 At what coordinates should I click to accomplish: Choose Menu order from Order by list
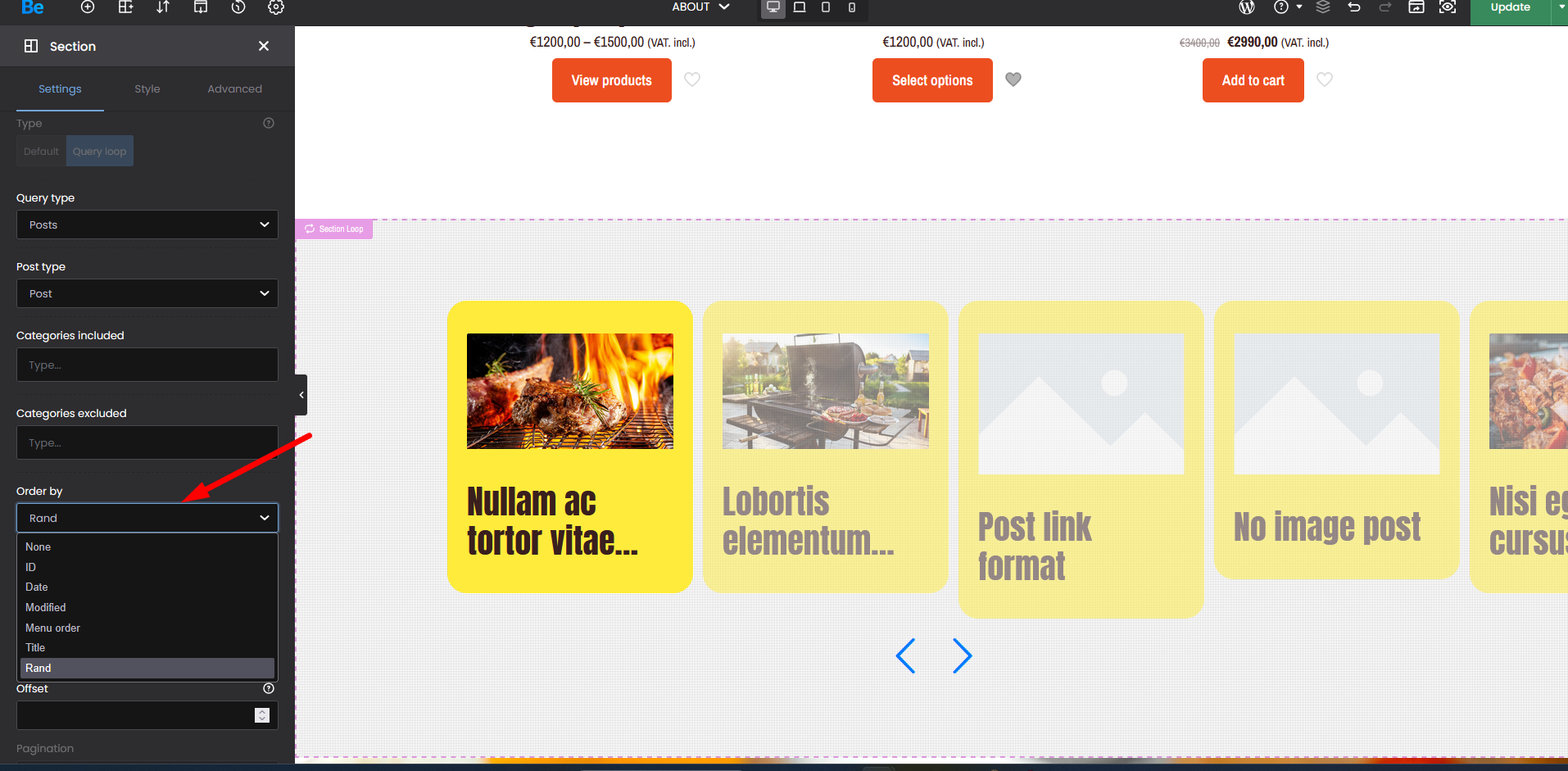[52, 628]
